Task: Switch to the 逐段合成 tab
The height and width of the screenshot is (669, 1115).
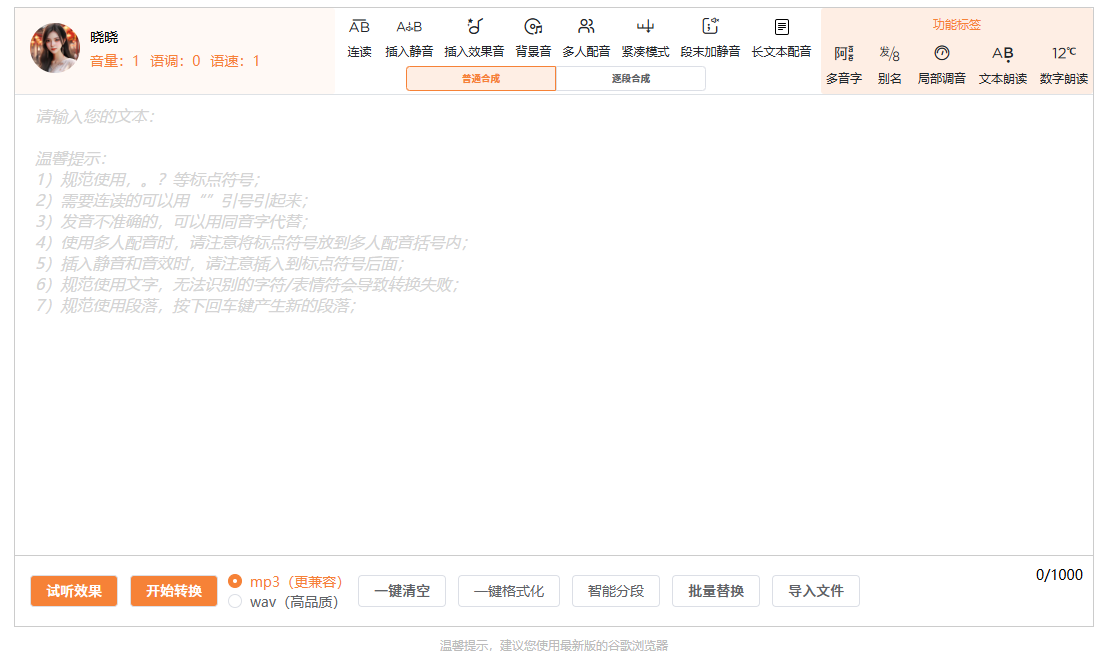Action: click(x=631, y=77)
